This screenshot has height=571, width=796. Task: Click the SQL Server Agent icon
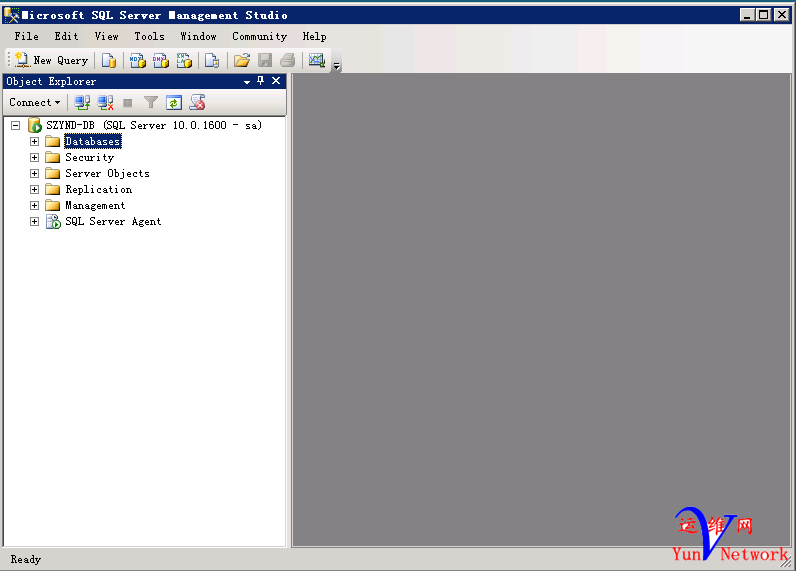click(53, 221)
